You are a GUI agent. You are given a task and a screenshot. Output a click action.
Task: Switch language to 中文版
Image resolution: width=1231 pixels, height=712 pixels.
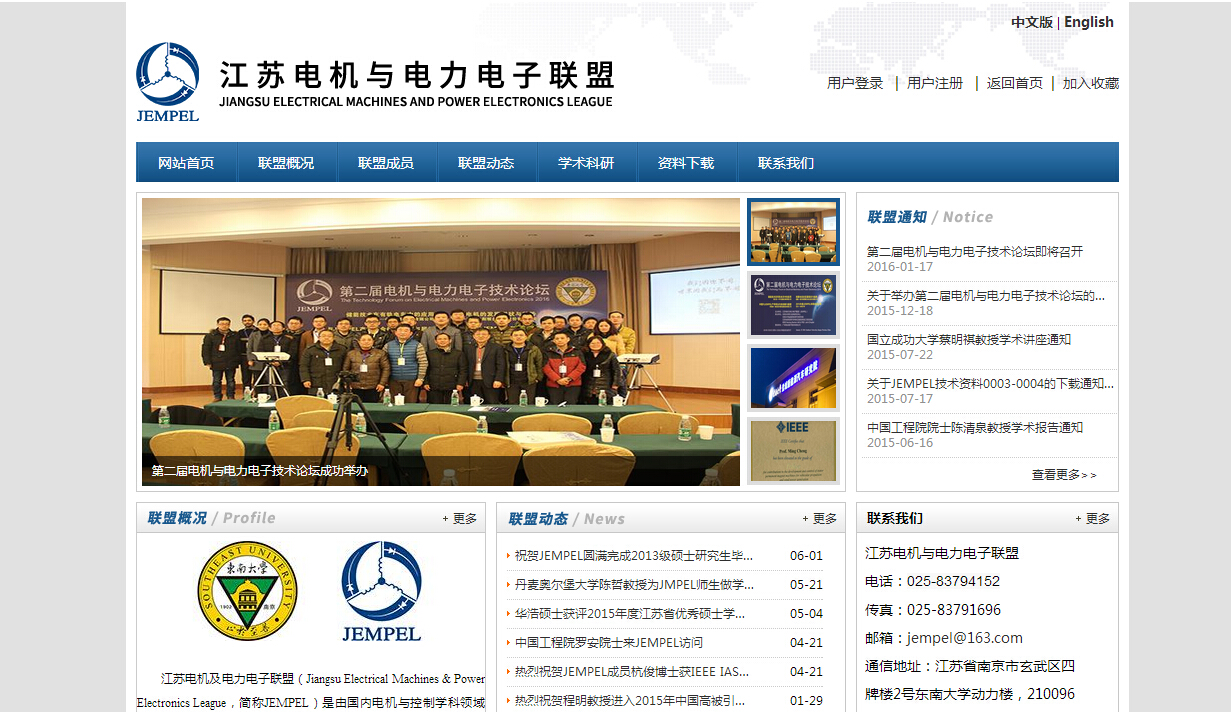(x=1031, y=22)
